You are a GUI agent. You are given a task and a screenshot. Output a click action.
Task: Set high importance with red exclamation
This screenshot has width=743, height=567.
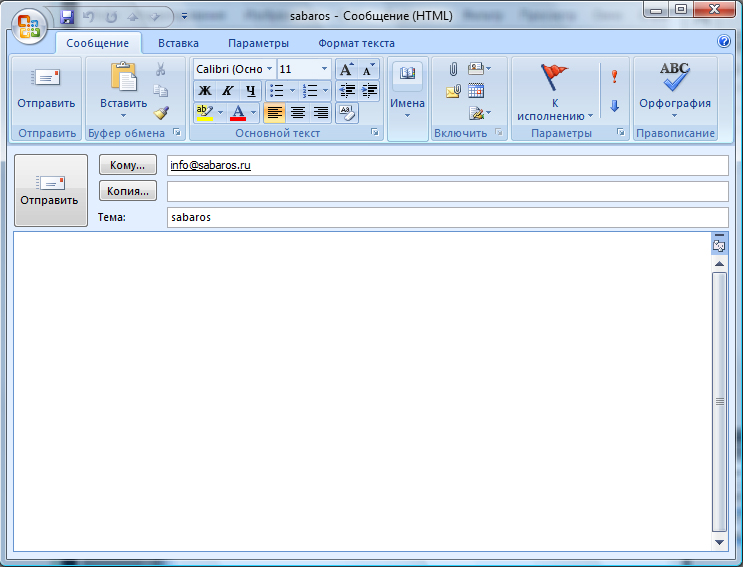click(x=615, y=76)
